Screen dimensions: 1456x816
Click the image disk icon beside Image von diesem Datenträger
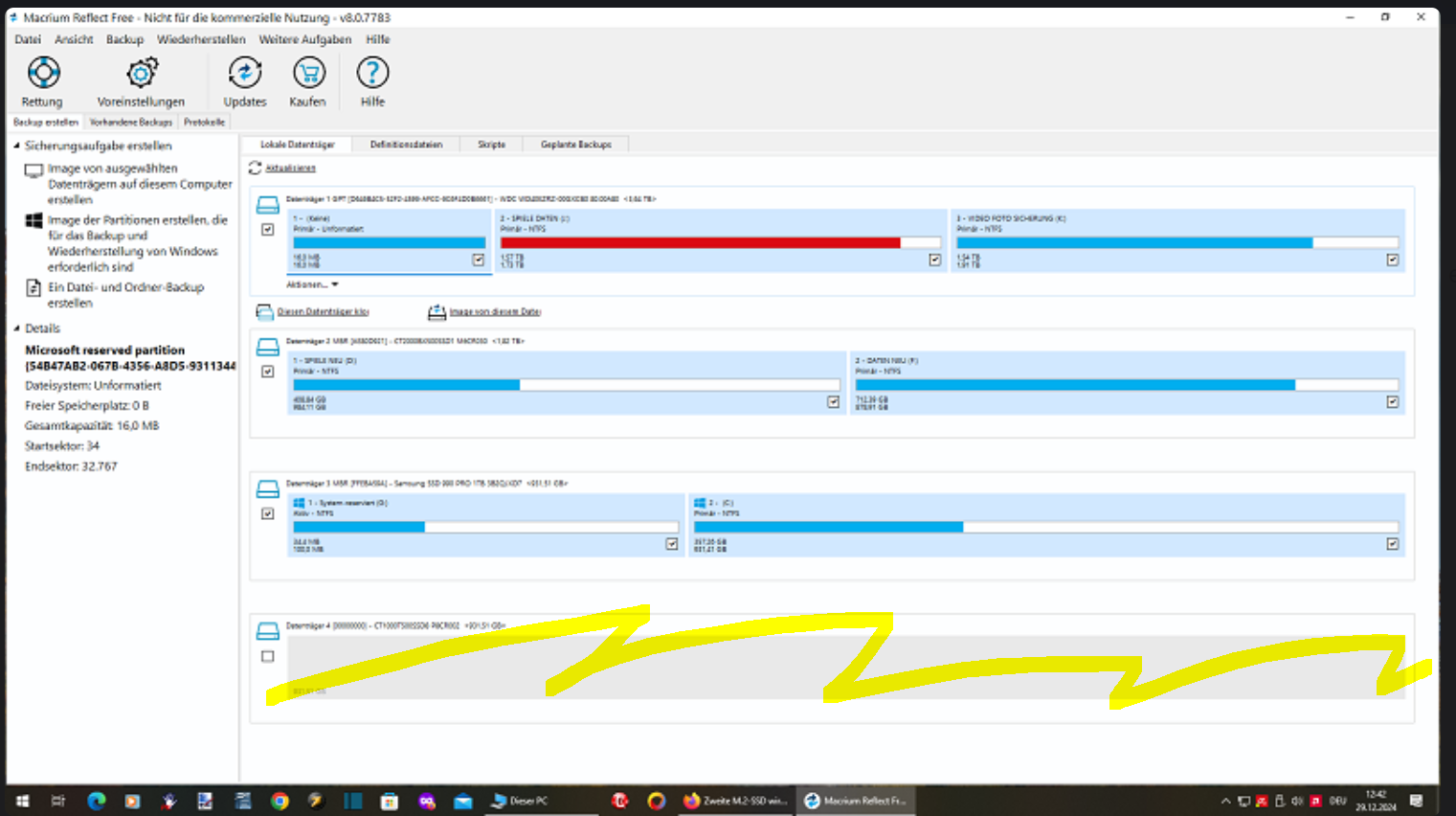[437, 311]
